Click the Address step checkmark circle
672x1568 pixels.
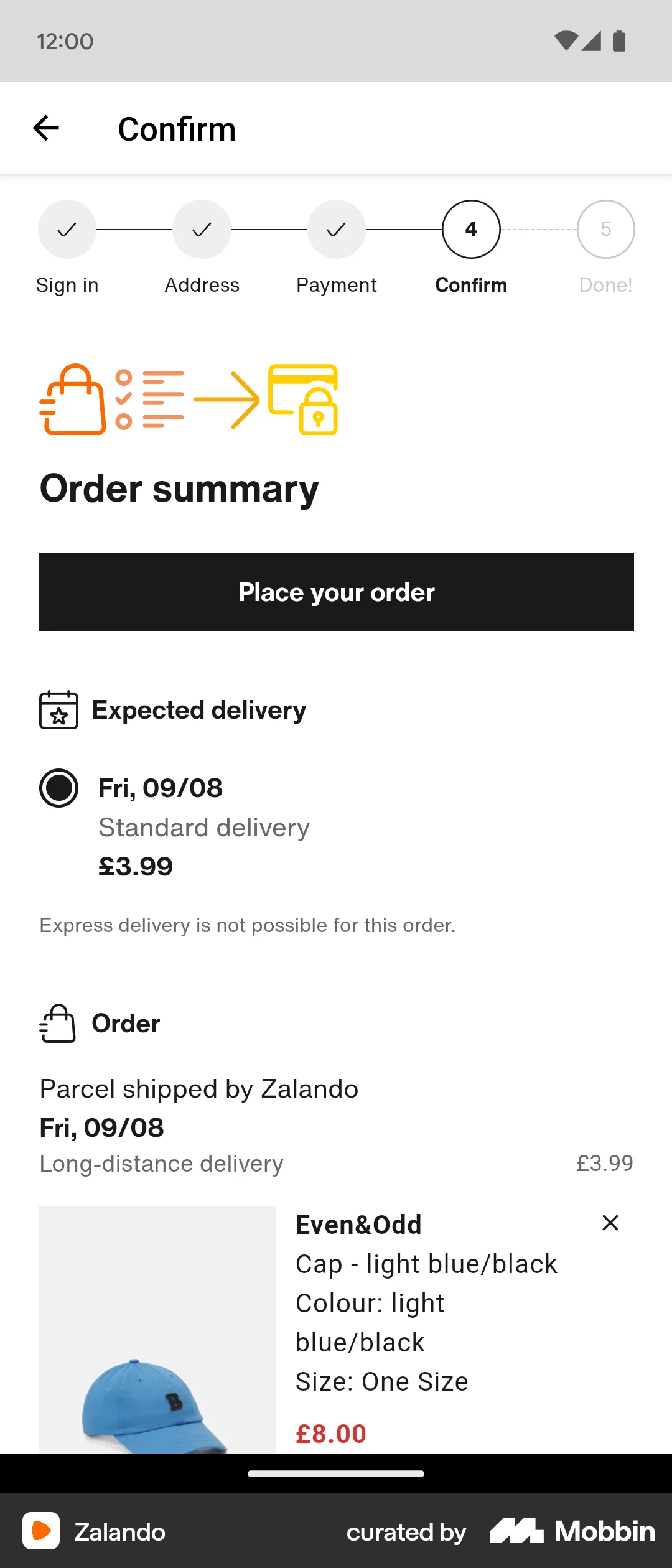[201, 229]
